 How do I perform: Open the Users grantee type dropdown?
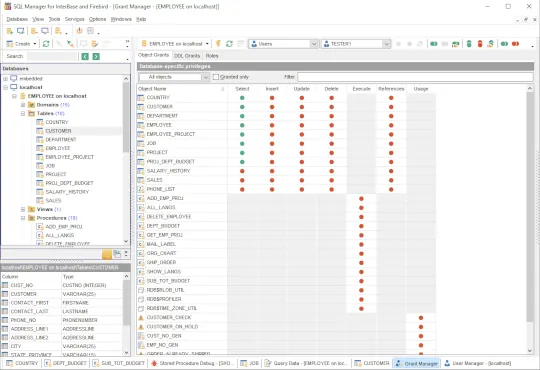coord(313,44)
